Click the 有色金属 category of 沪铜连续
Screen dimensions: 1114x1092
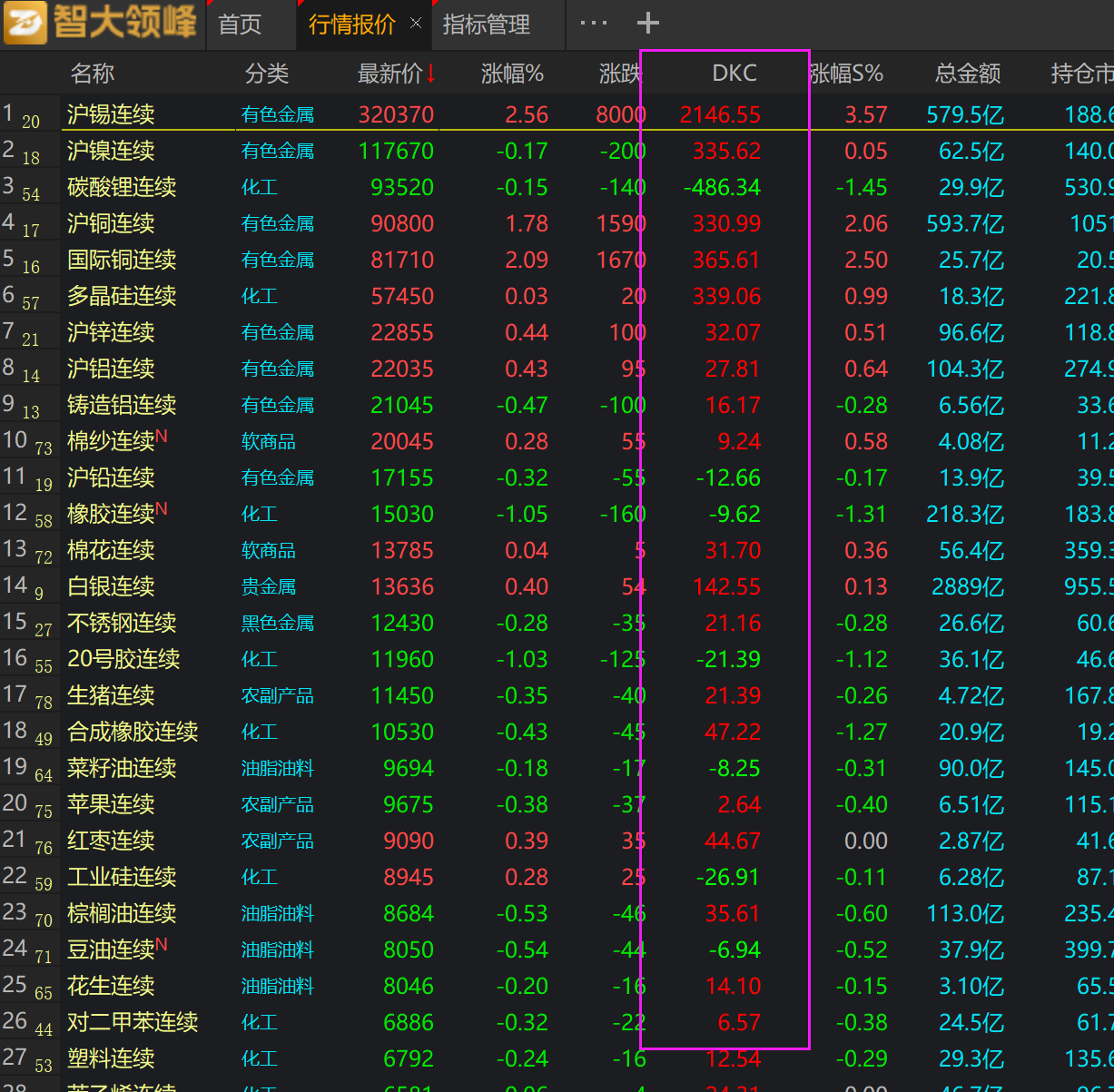click(278, 223)
